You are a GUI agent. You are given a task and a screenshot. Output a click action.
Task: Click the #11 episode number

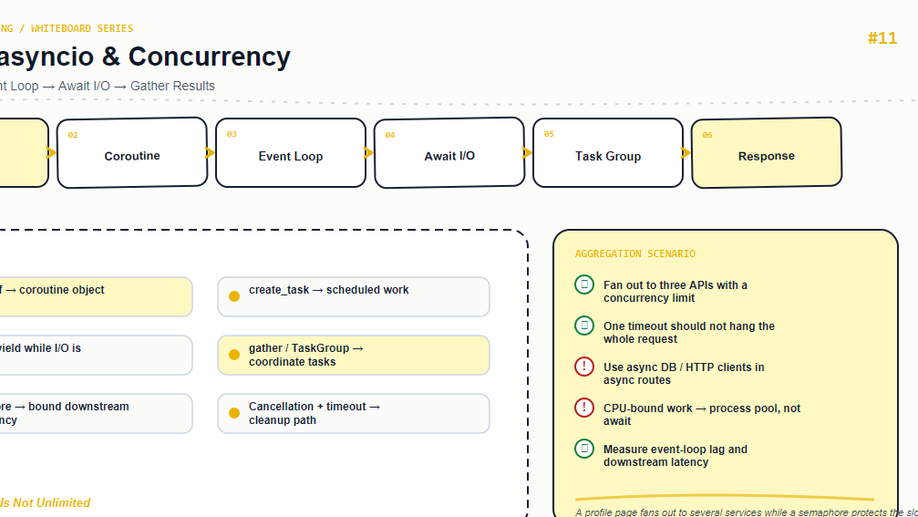[882, 38]
